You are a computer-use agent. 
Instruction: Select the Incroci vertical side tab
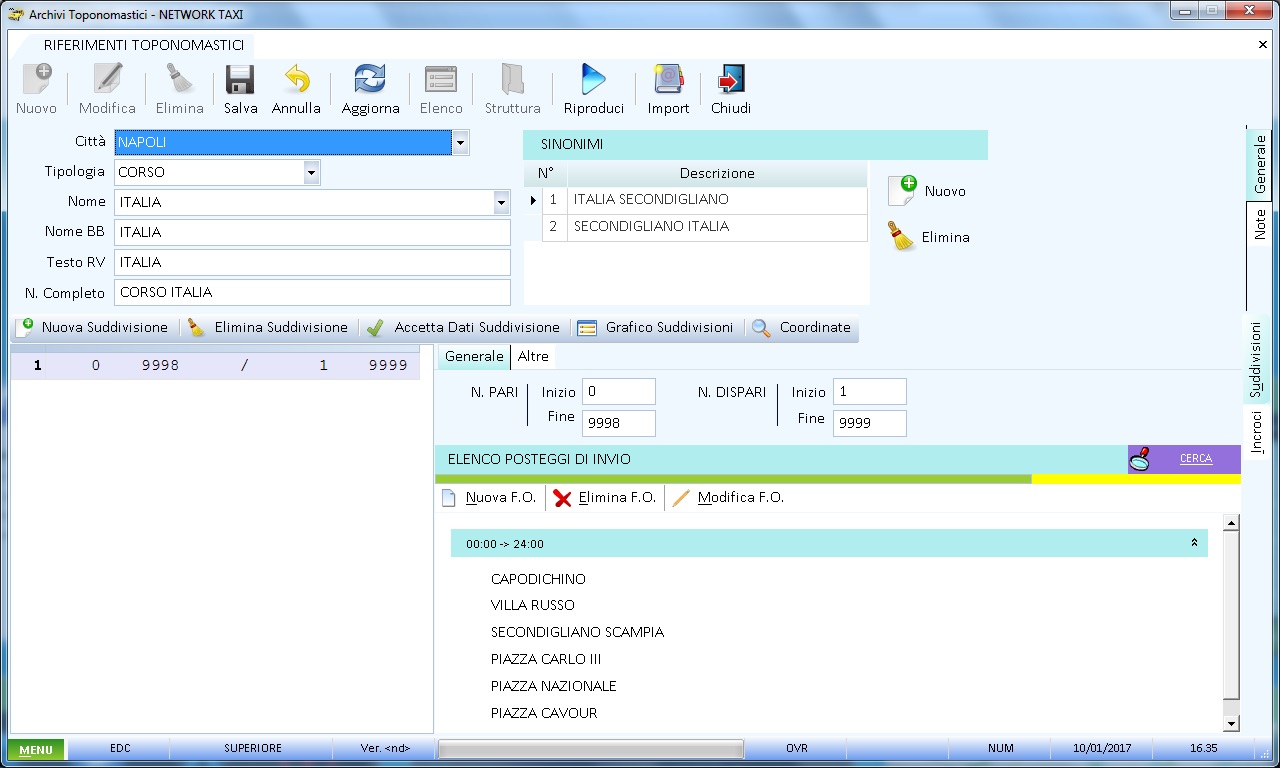1257,431
